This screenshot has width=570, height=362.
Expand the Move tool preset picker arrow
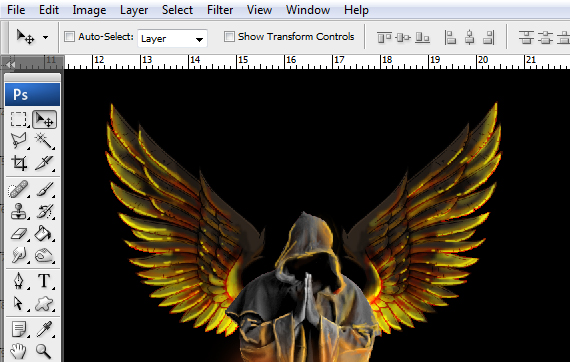tap(45, 37)
